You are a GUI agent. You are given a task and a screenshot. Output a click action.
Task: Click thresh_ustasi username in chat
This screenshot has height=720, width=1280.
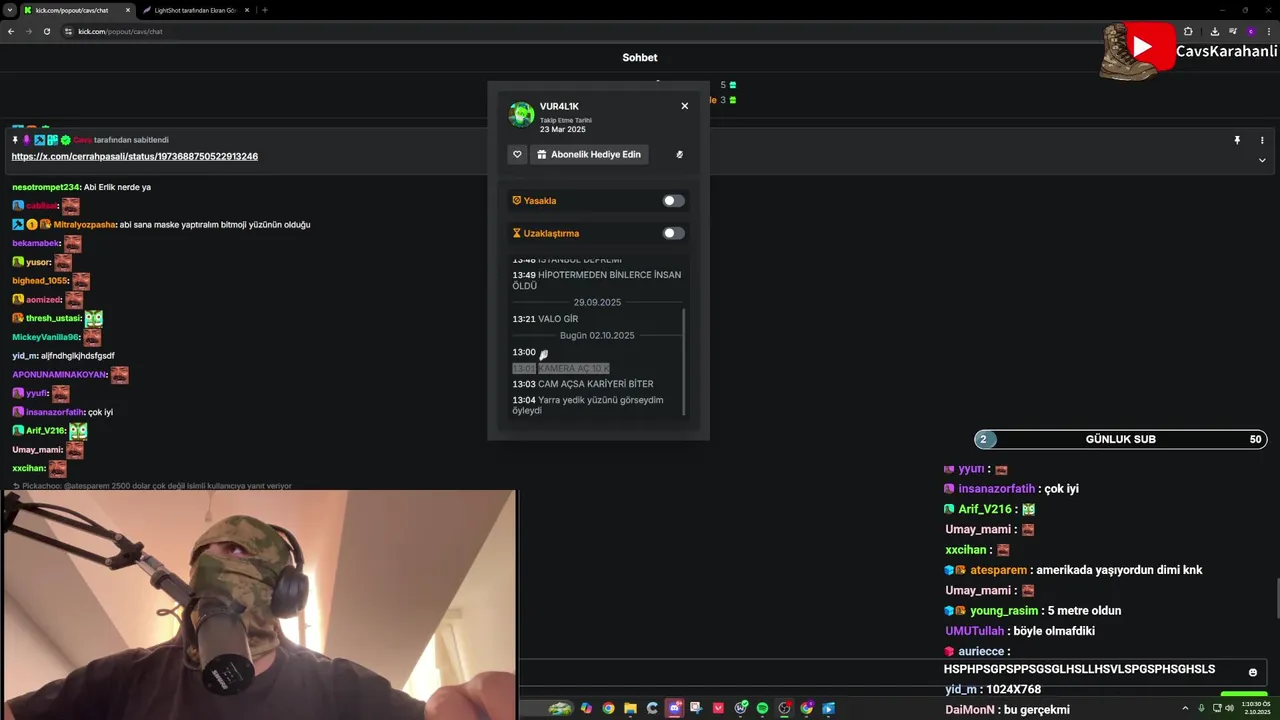click(x=53, y=318)
